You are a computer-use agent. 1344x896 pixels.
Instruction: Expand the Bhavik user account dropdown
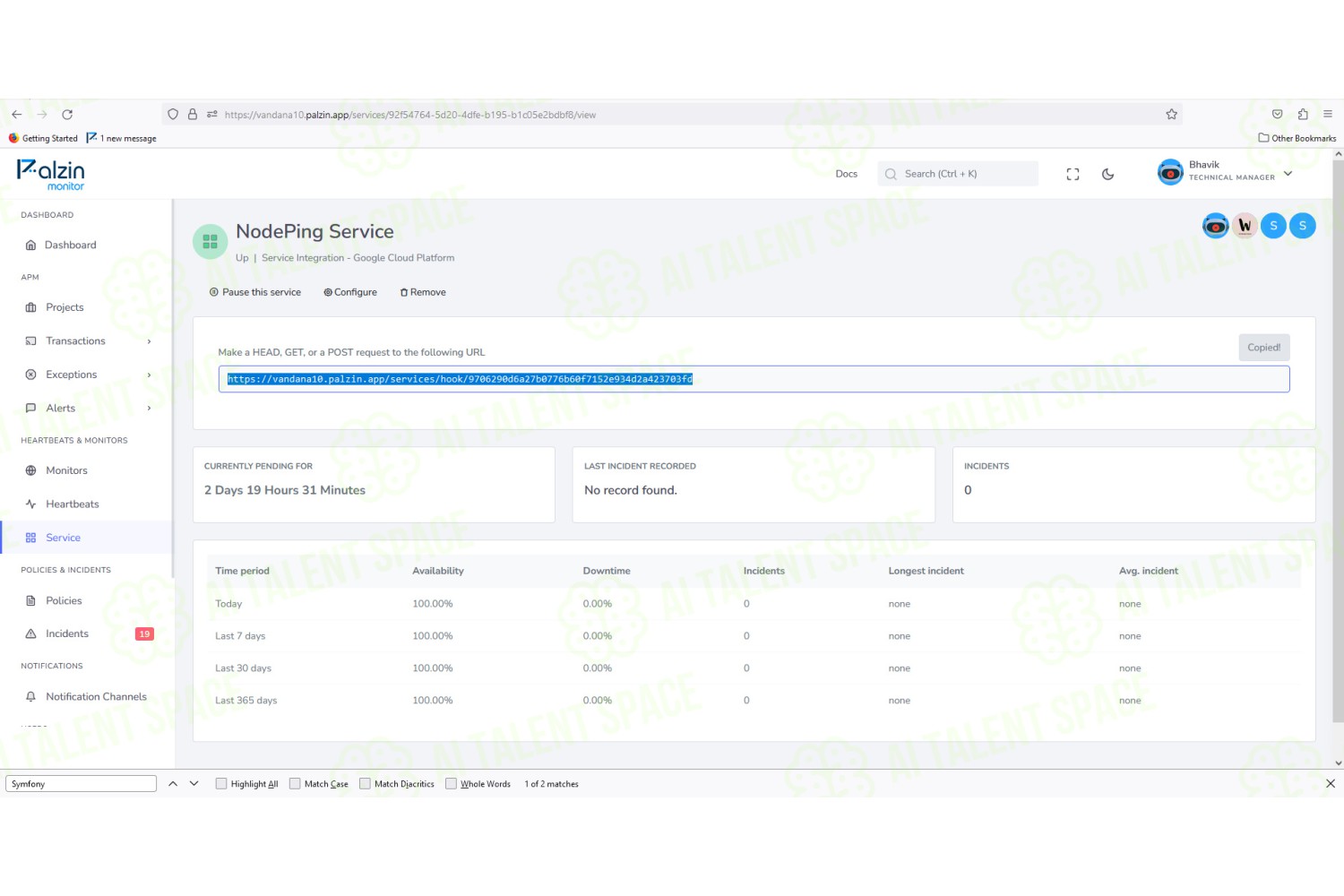tap(1288, 174)
